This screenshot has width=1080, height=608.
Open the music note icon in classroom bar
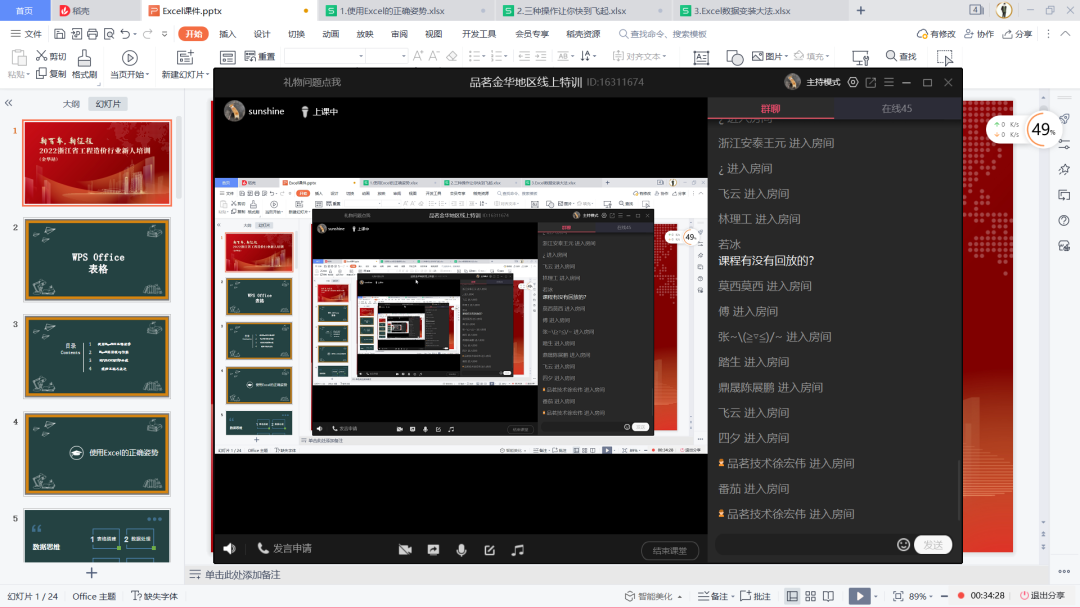[x=517, y=549]
